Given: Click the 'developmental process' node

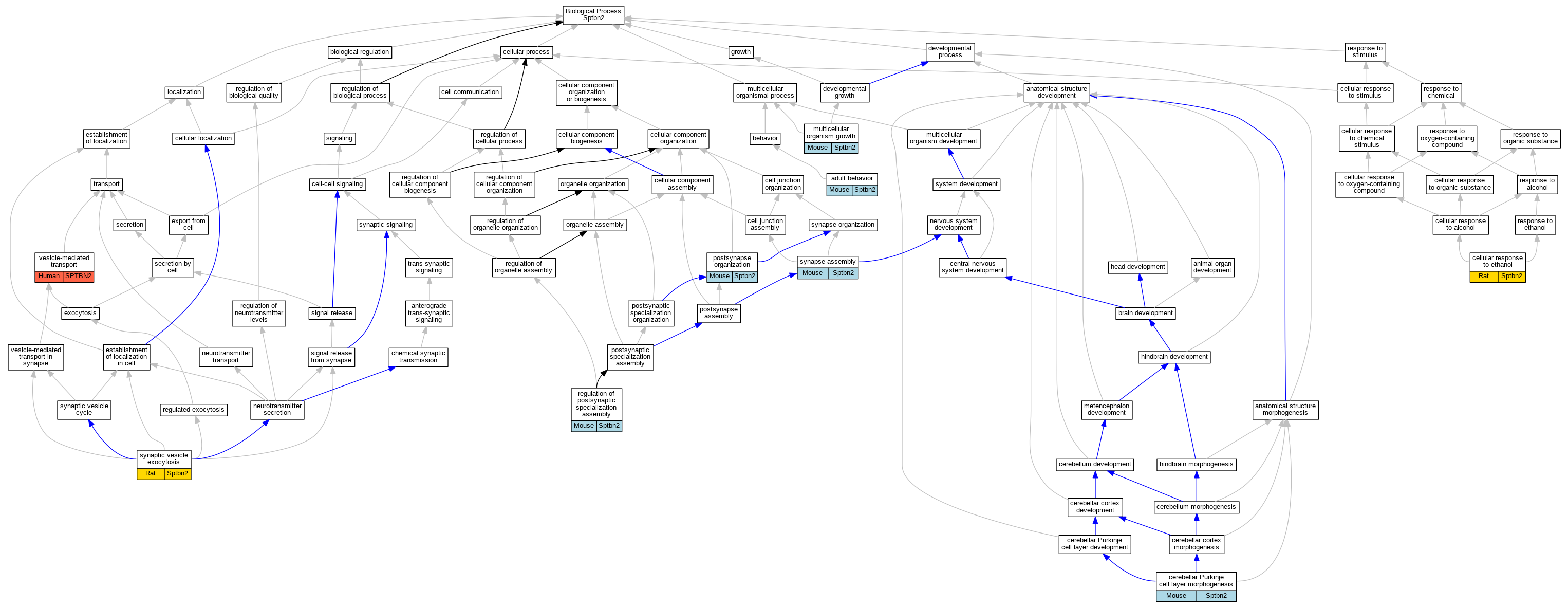Looking at the screenshot, I should (x=949, y=52).
